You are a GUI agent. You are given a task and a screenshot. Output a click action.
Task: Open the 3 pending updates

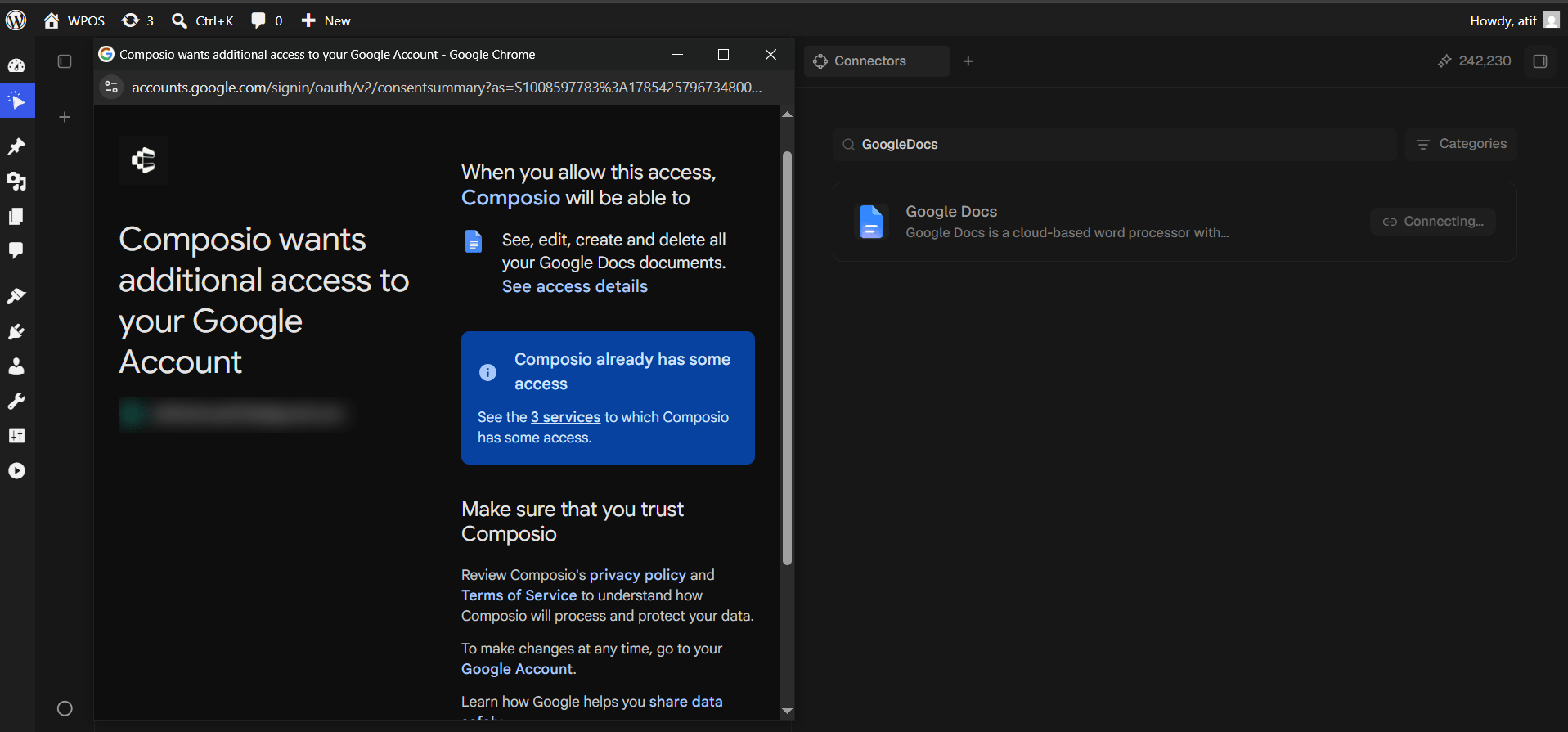coord(137,20)
